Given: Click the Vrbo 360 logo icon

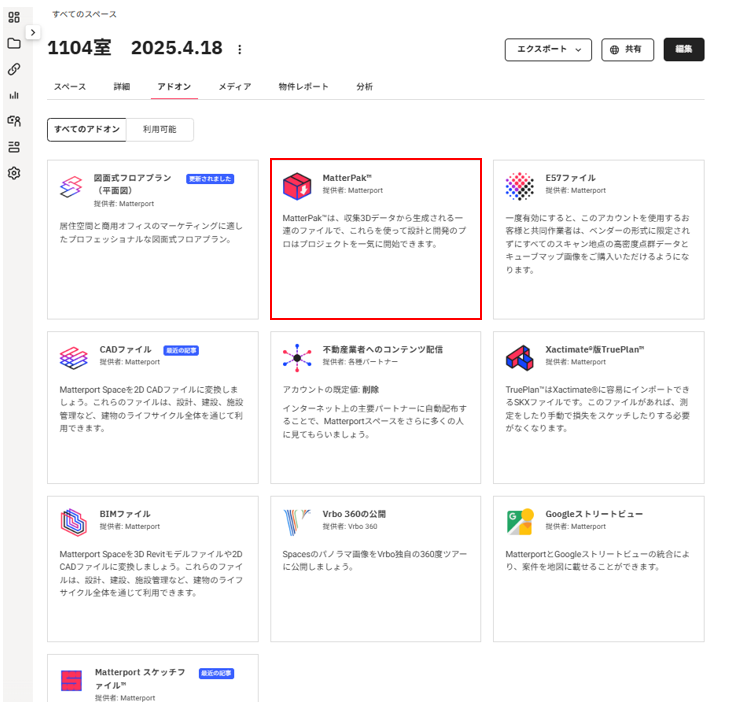Looking at the screenshot, I should click(x=297, y=522).
